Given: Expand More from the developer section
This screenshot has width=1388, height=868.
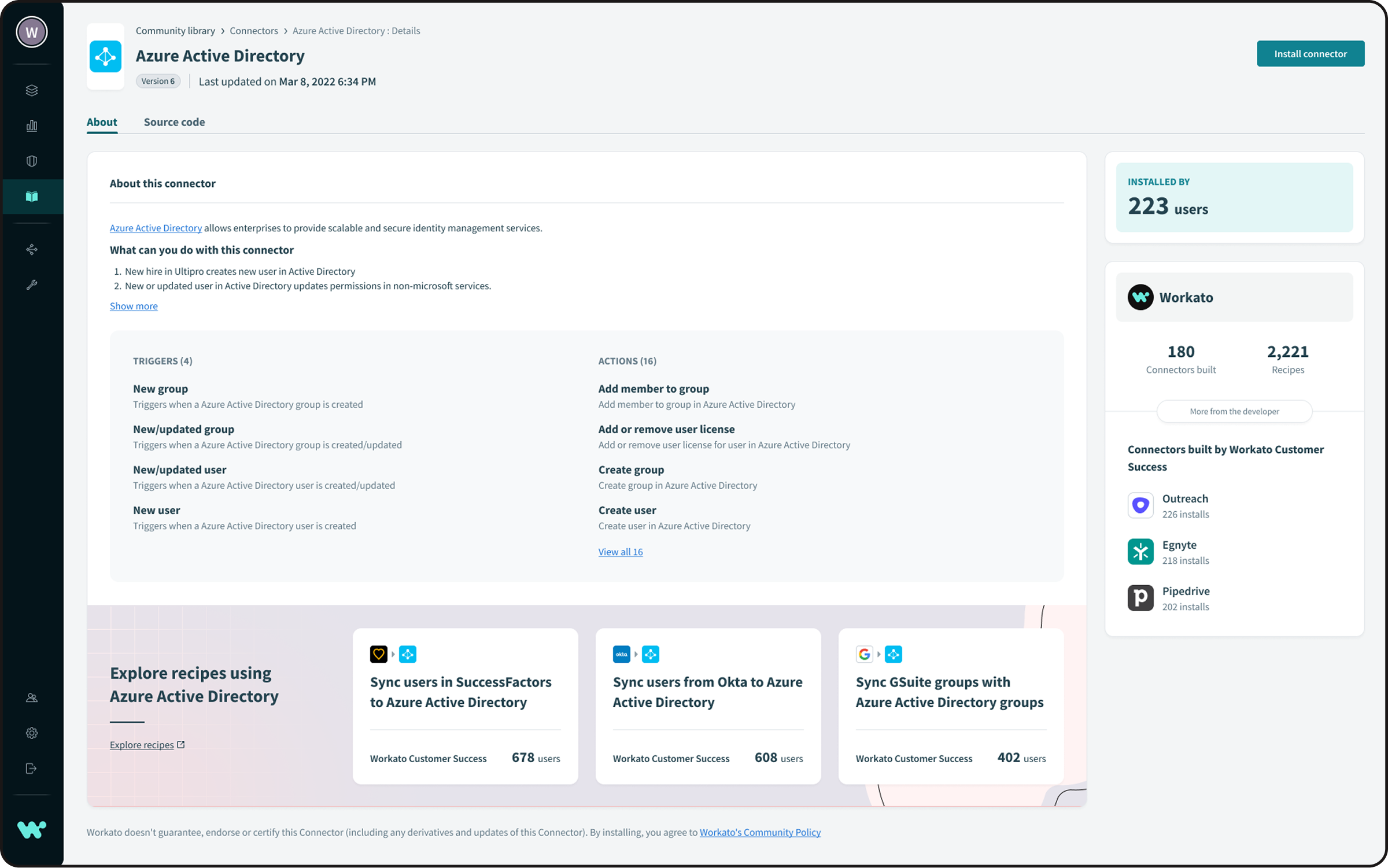Looking at the screenshot, I should (1234, 411).
